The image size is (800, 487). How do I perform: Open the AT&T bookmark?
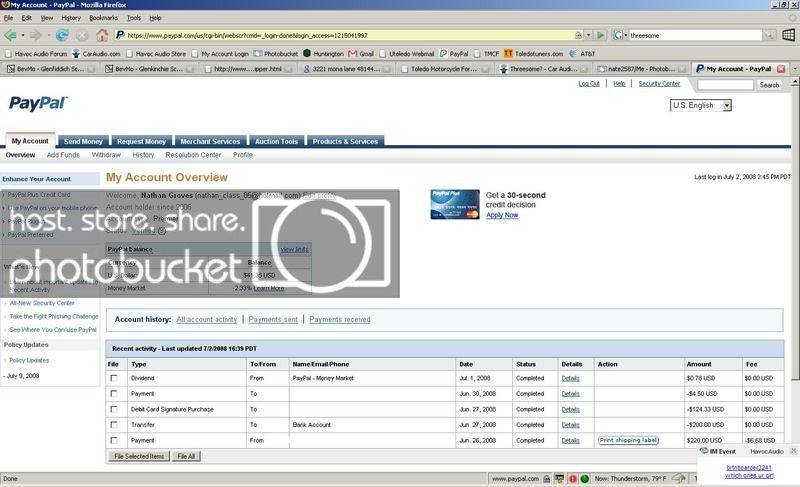[582, 54]
